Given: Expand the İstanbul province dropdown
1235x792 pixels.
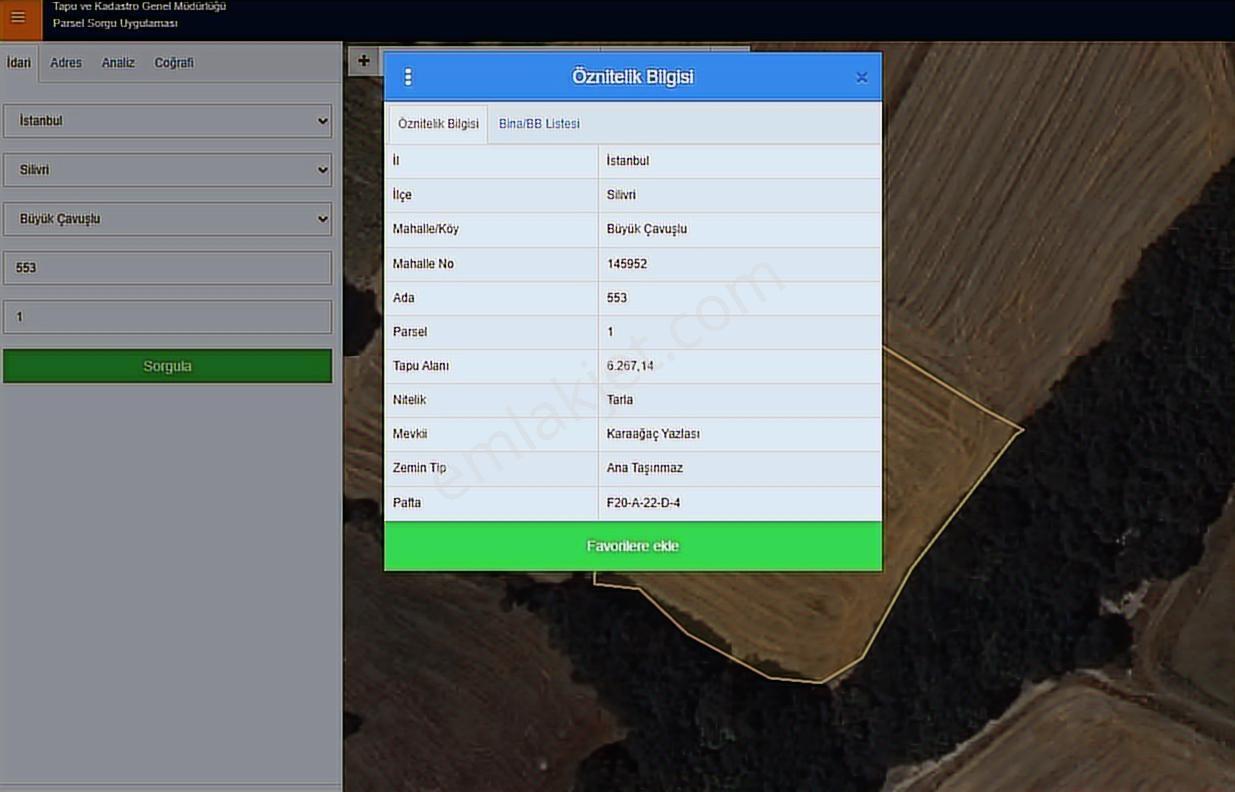Looking at the screenshot, I should [167, 120].
